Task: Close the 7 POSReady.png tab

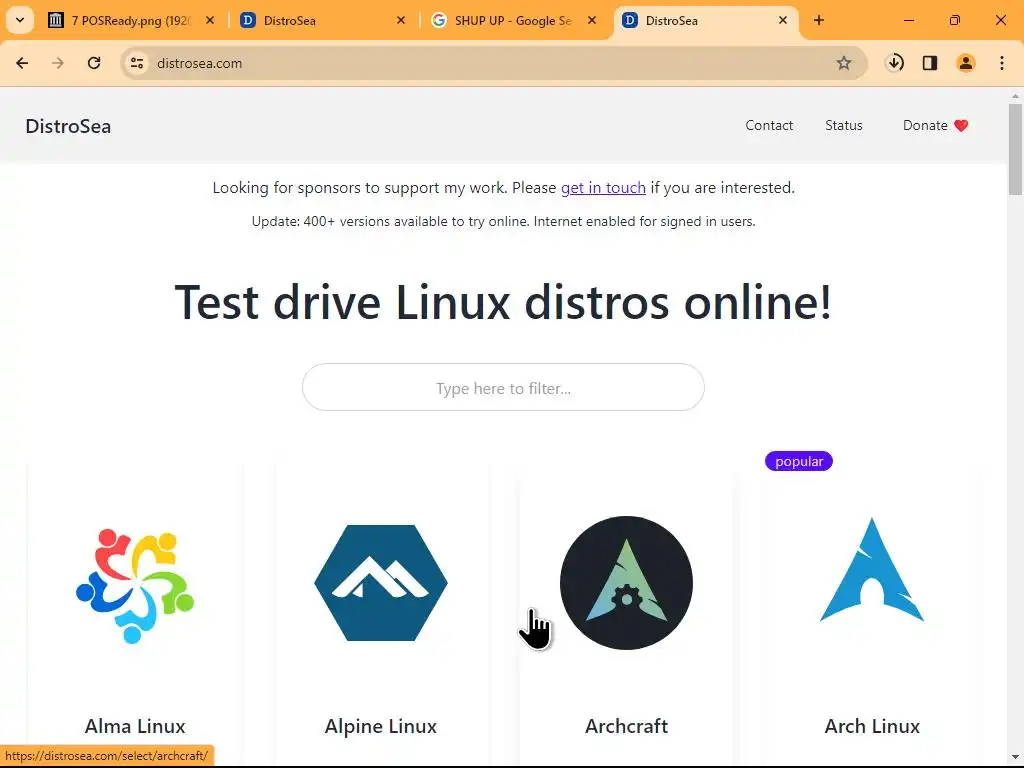Action: click(x=210, y=20)
